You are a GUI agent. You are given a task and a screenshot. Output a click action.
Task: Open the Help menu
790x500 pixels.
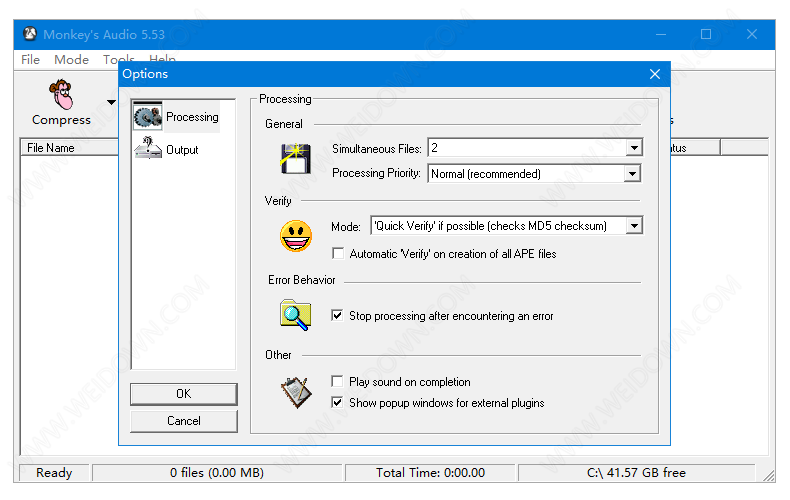pos(162,59)
